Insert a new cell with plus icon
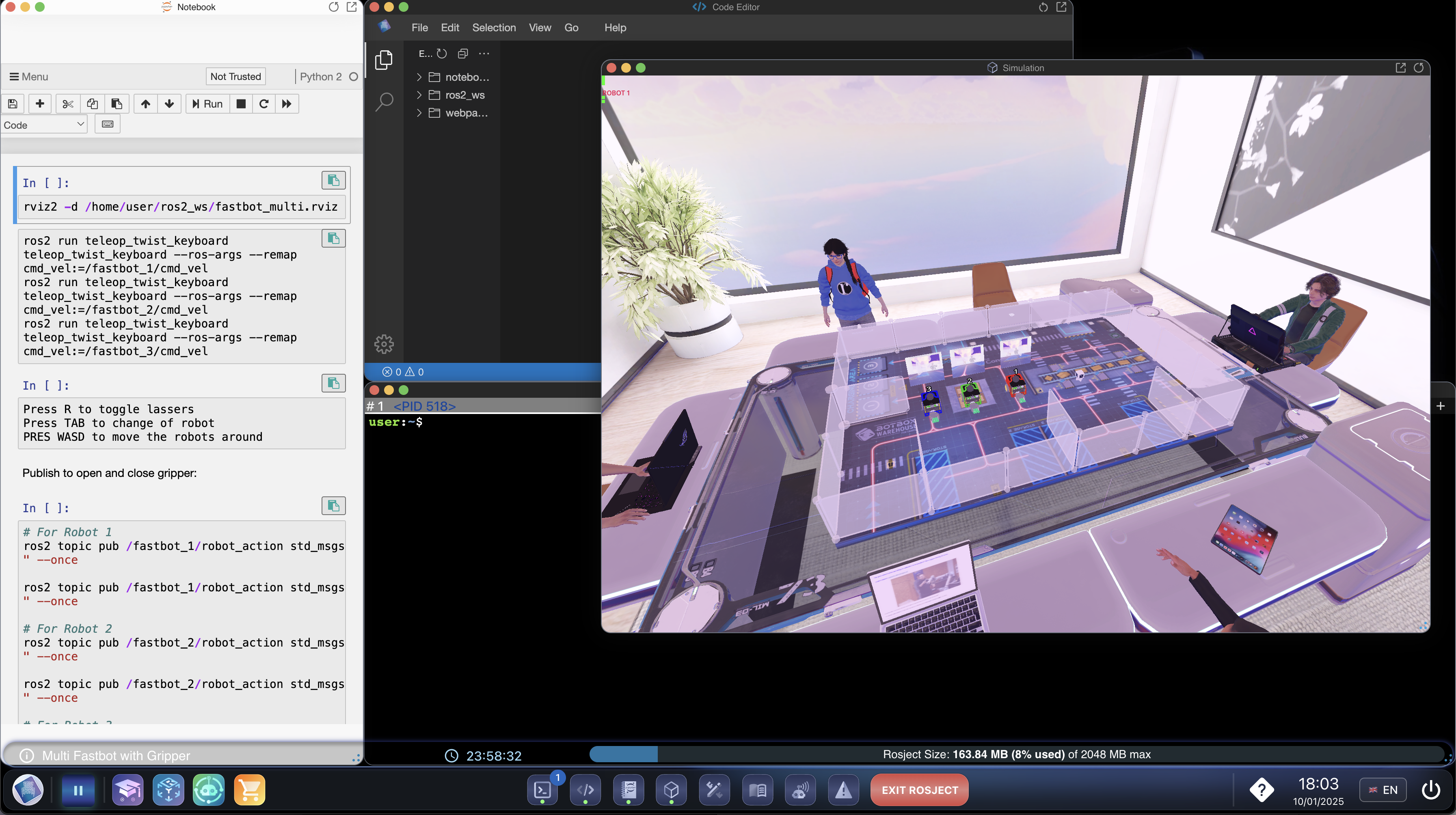Image resolution: width=1456 pixels, height=815 pixels. tap(39, 104)
